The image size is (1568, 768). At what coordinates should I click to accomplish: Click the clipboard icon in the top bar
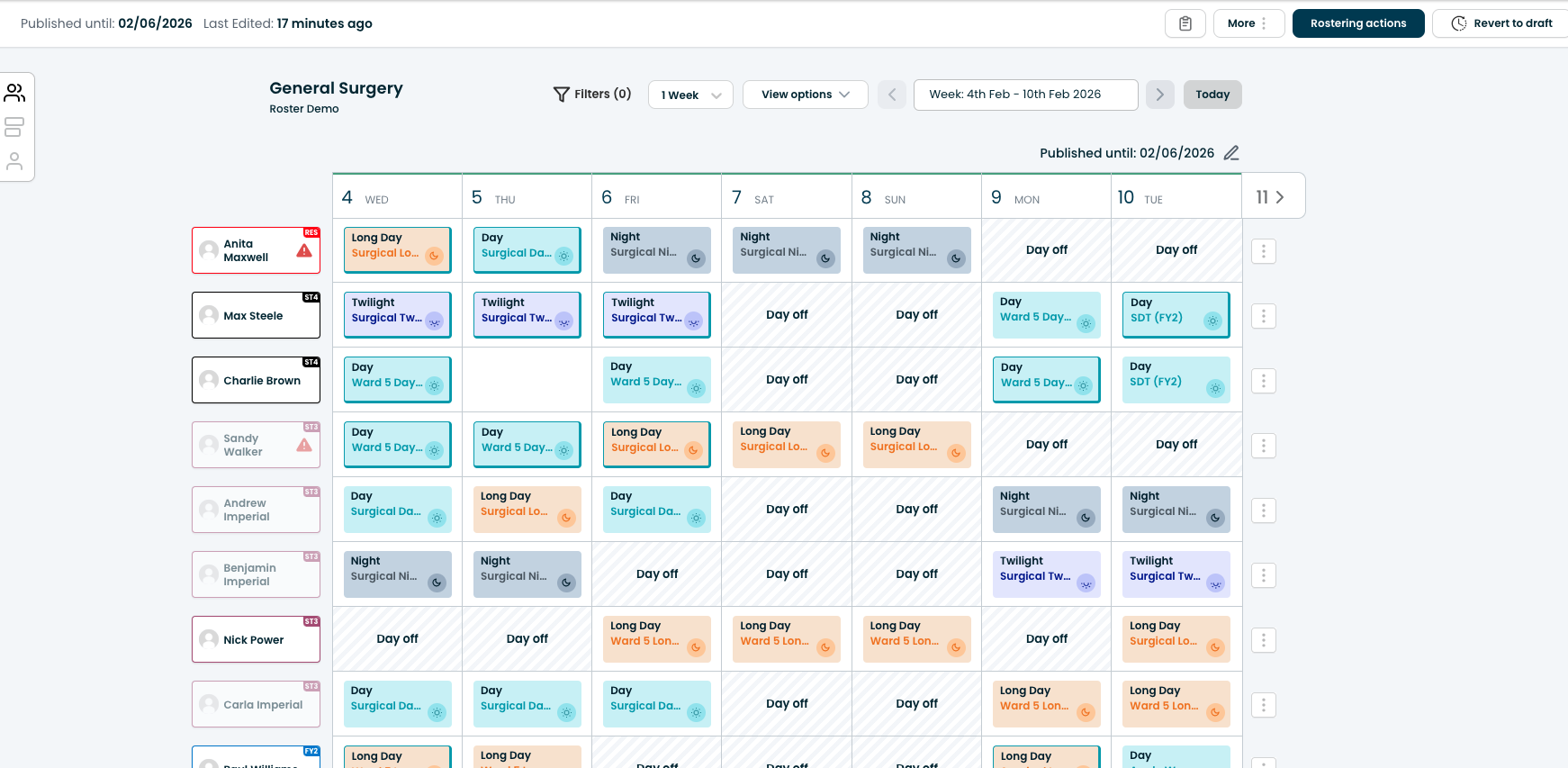point(1185,23)
